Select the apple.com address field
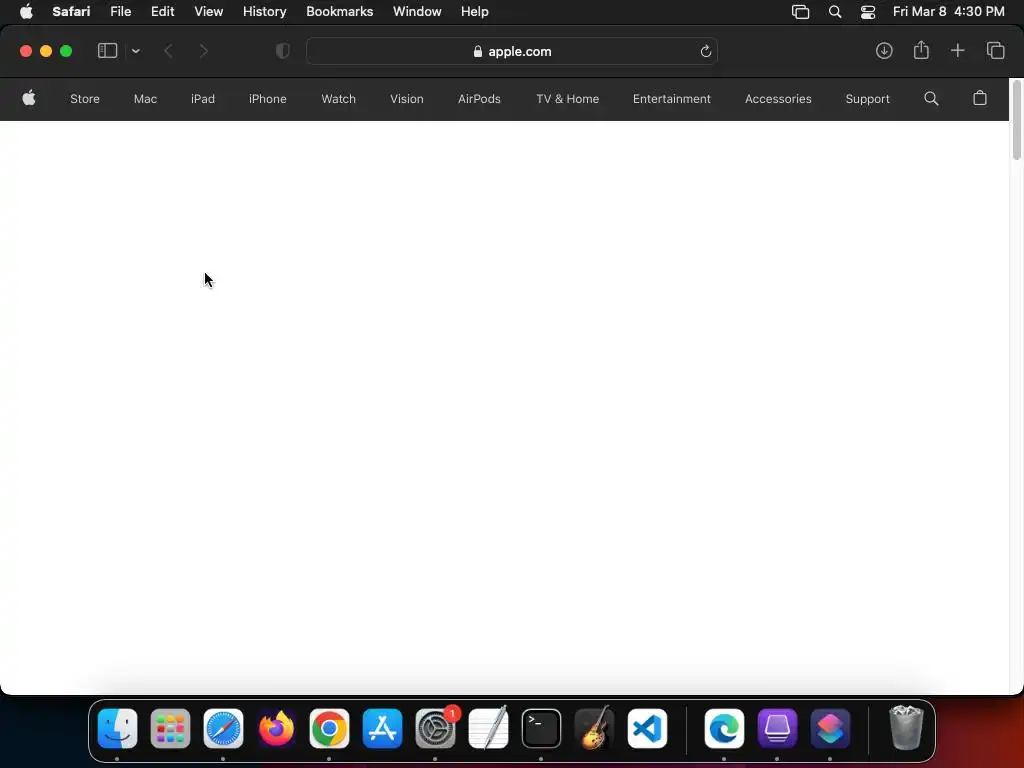This screenshot has width=1024, height=768. pyautogui.click(x=512, y=51)
